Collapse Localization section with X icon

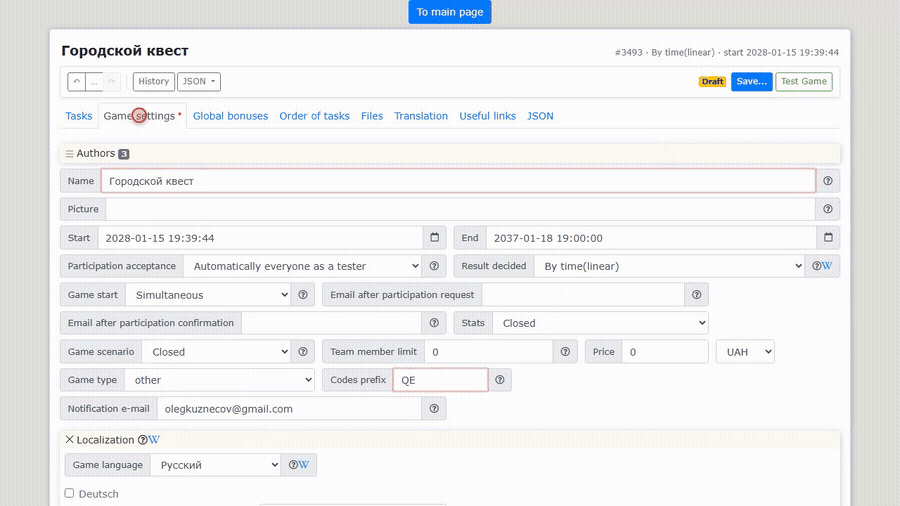click(x=69, y=439)
